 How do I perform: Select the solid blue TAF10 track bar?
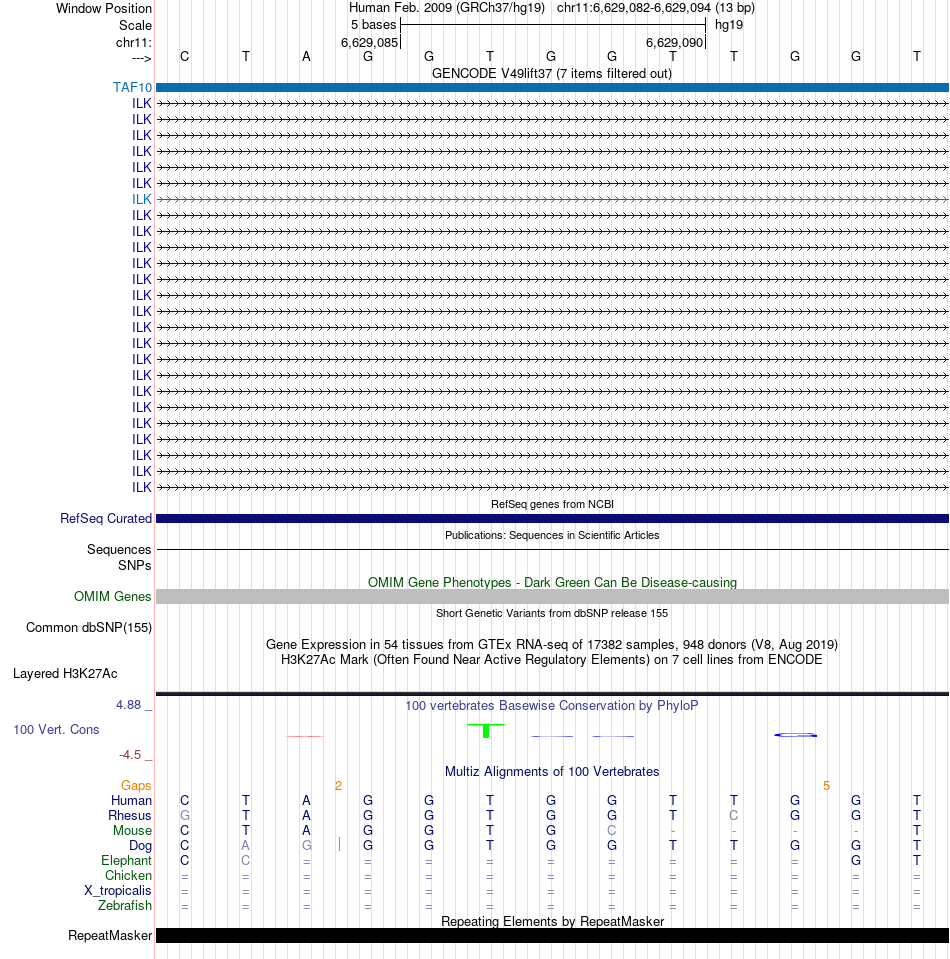pyautogui.click(x=552, y=87)
